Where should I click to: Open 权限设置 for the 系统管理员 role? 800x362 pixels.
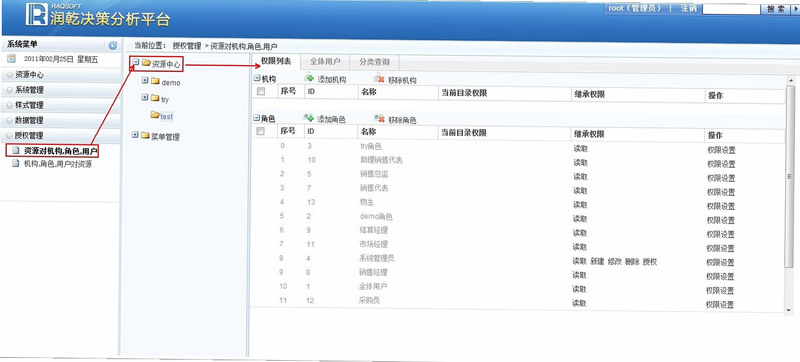tap(720, 262)
